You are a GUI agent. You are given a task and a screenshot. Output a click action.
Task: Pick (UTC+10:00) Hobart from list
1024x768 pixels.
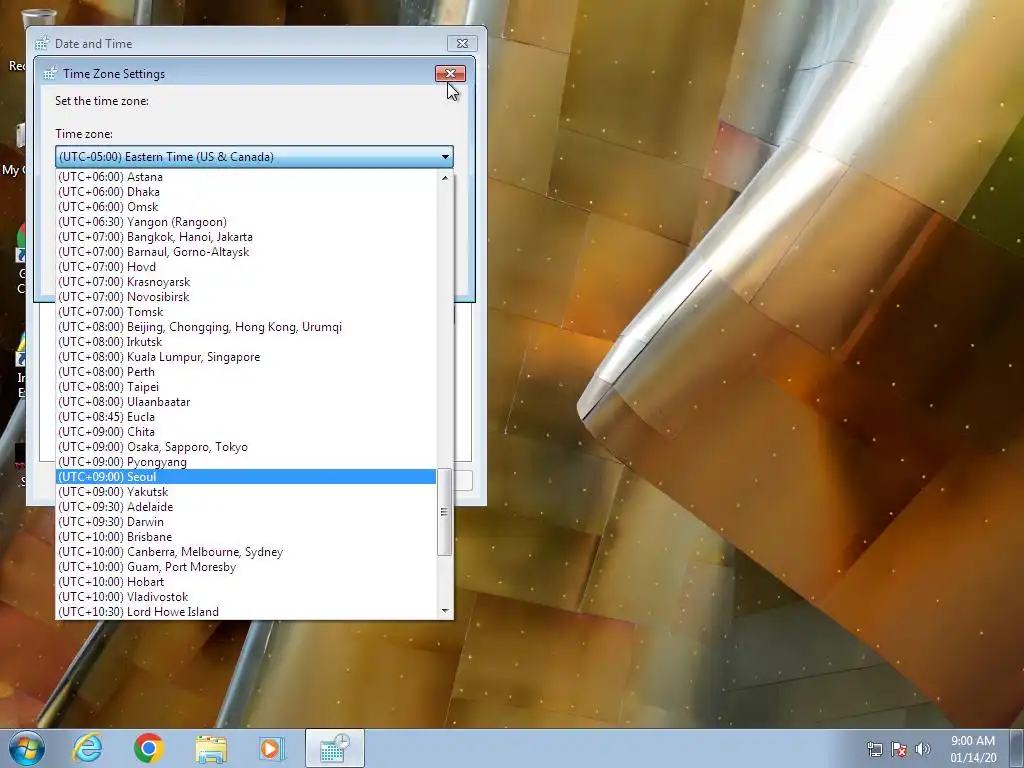coord(246,583)
